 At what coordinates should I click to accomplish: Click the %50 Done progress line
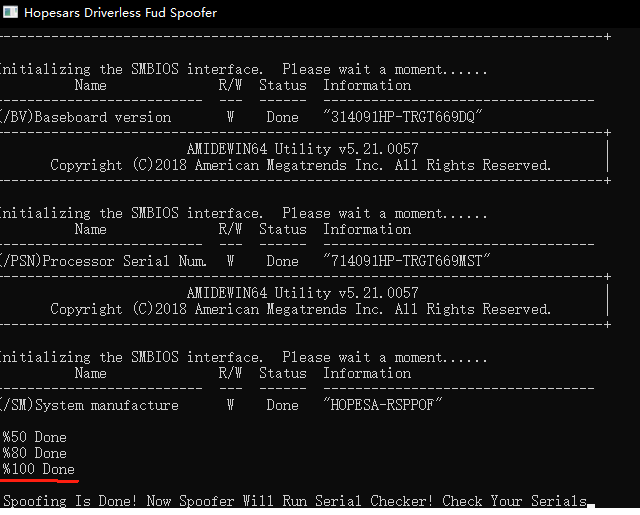35,437
